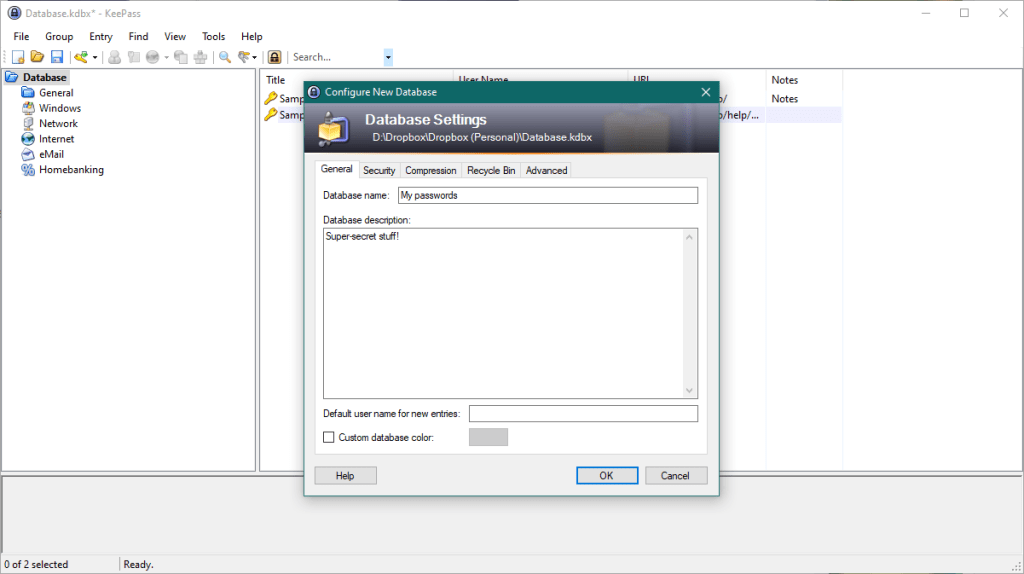Screen dimensions: 1024x574
Task: Click the Show Entries key icon
Action: tap(244, 57)
